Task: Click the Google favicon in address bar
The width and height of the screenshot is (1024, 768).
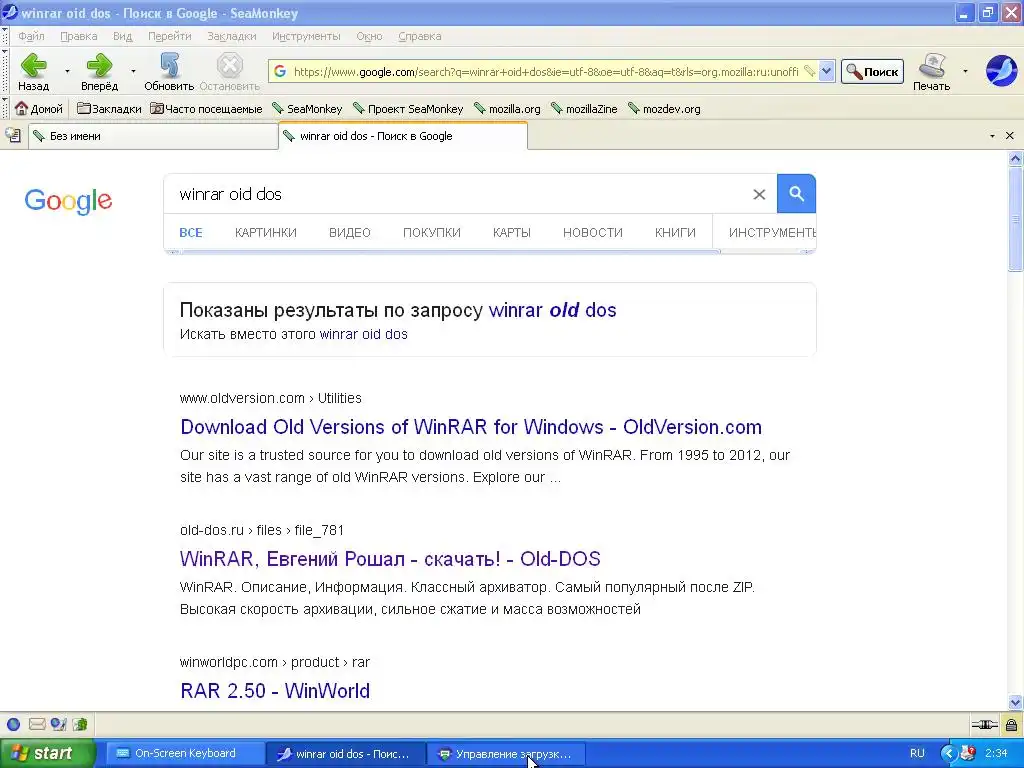Action: coord(280,71)
